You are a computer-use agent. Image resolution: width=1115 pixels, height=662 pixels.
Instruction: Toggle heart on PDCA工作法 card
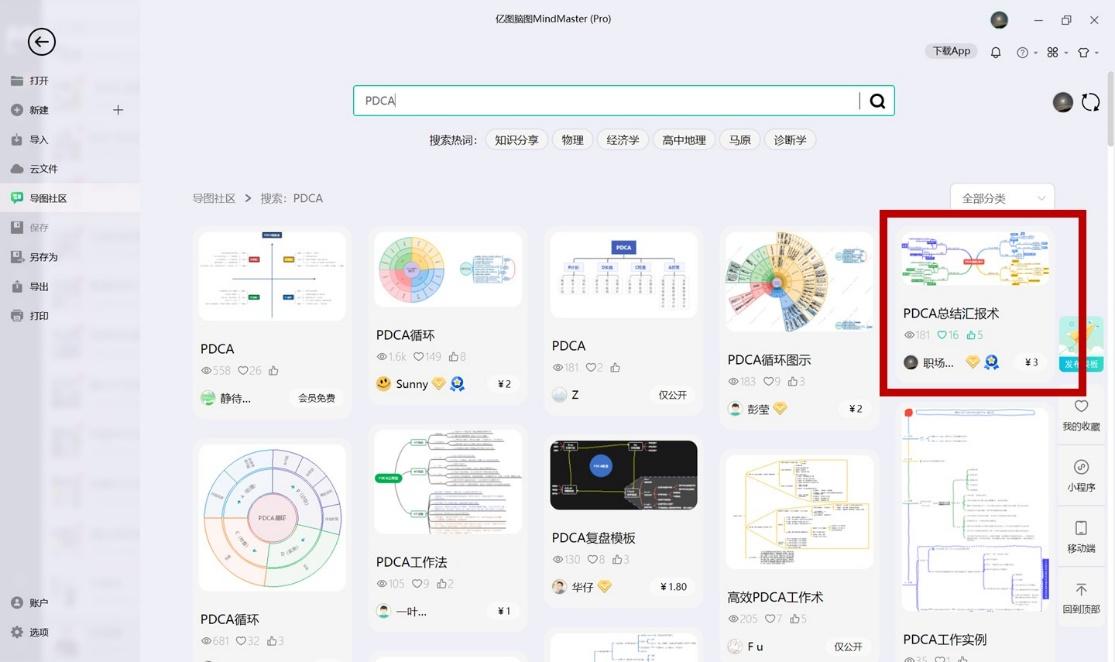(x=417, y=584)
